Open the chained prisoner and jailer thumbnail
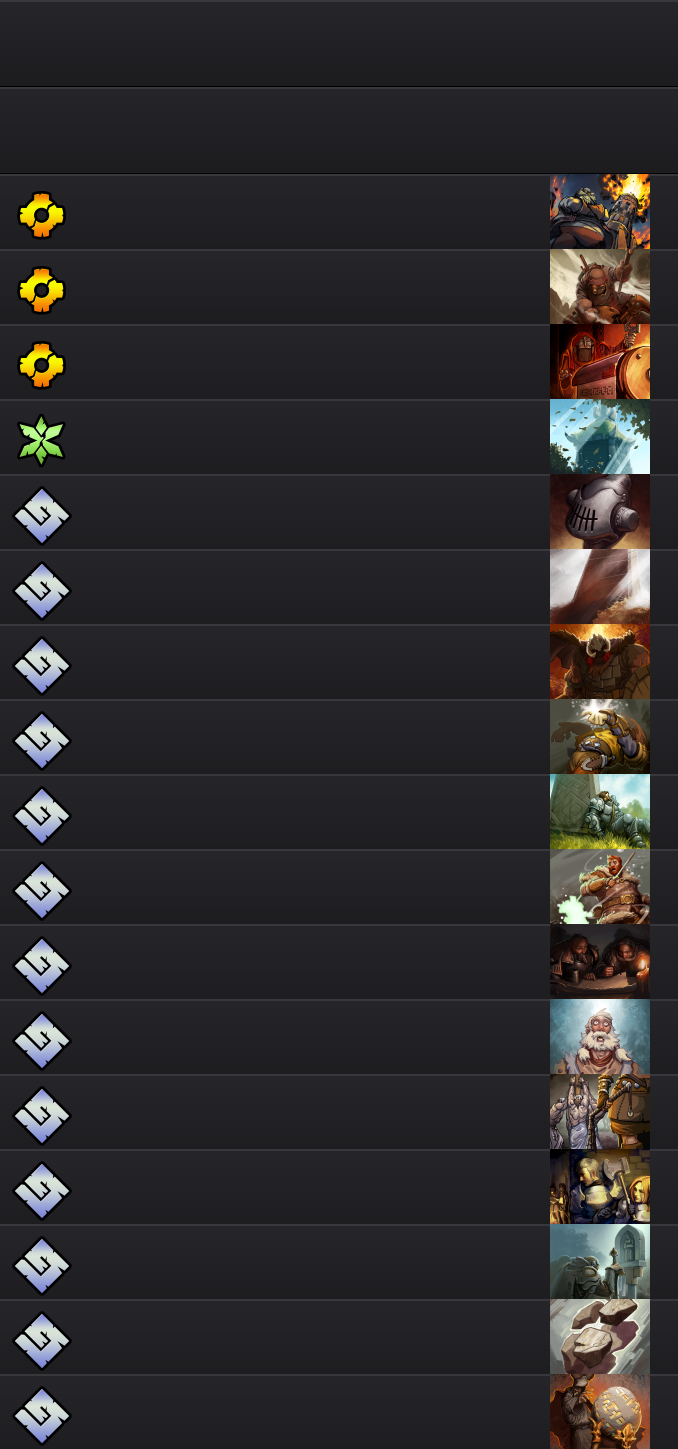The height and width of the screenshot is (1449, 678). coord(600,1112)
